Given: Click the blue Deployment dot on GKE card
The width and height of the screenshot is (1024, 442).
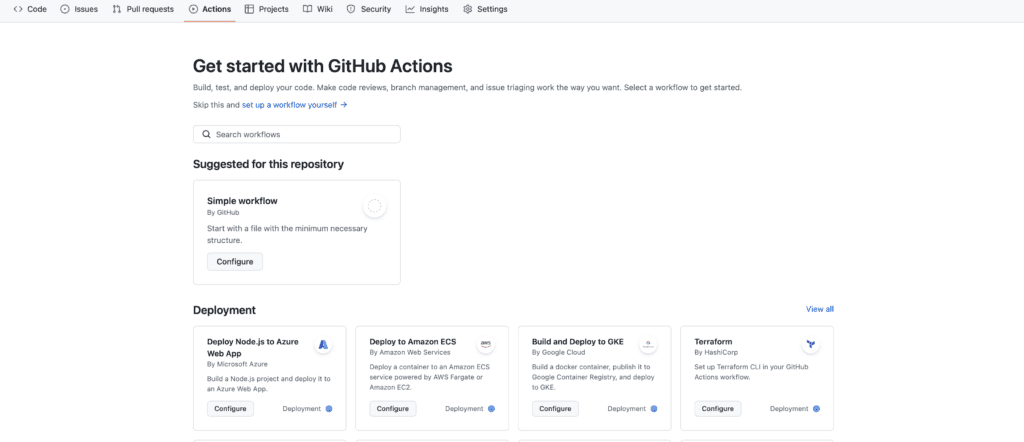Looking at the screenshot, I should pyautogui.click(x=654, y=409).
